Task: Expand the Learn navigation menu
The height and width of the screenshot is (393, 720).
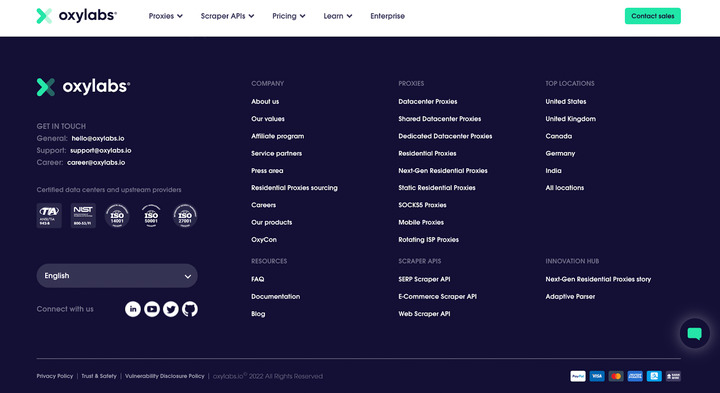Action: [338, 16]
